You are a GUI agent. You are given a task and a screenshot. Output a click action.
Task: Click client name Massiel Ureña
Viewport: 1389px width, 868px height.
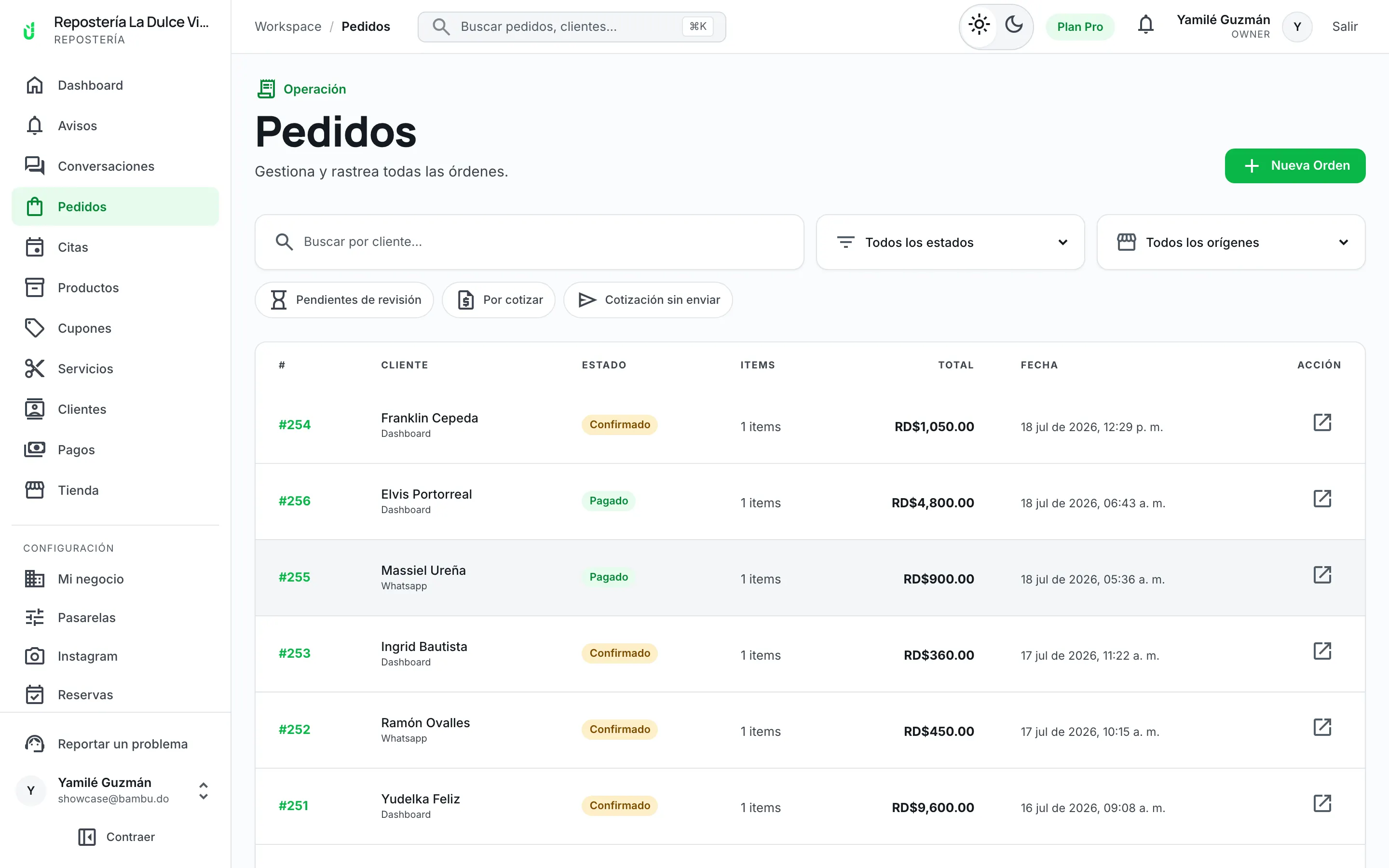click(423, 570)
